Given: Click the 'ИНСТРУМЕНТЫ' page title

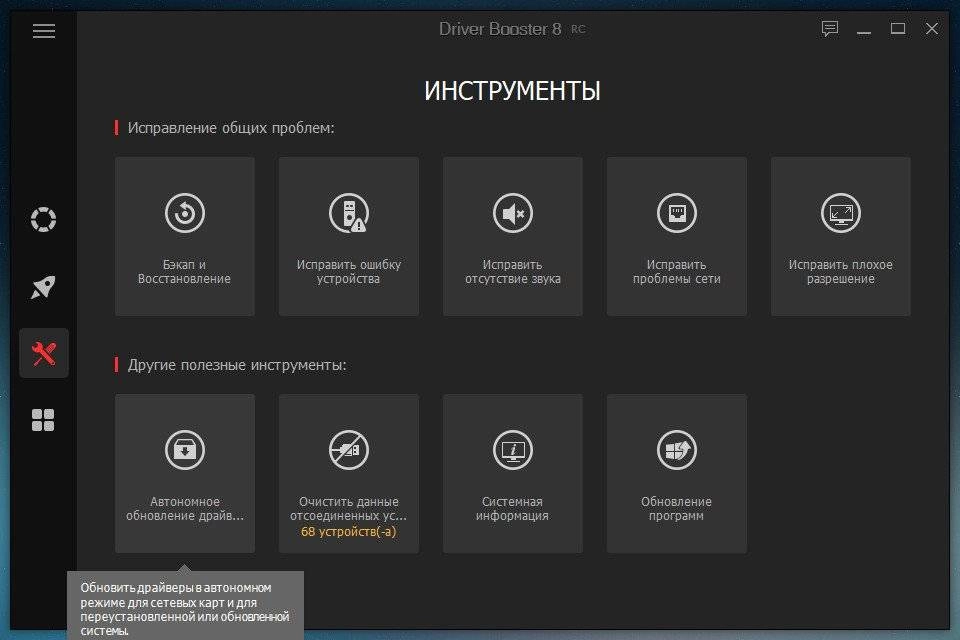Looking at the screenshot, I should click(x=512, y=91).
